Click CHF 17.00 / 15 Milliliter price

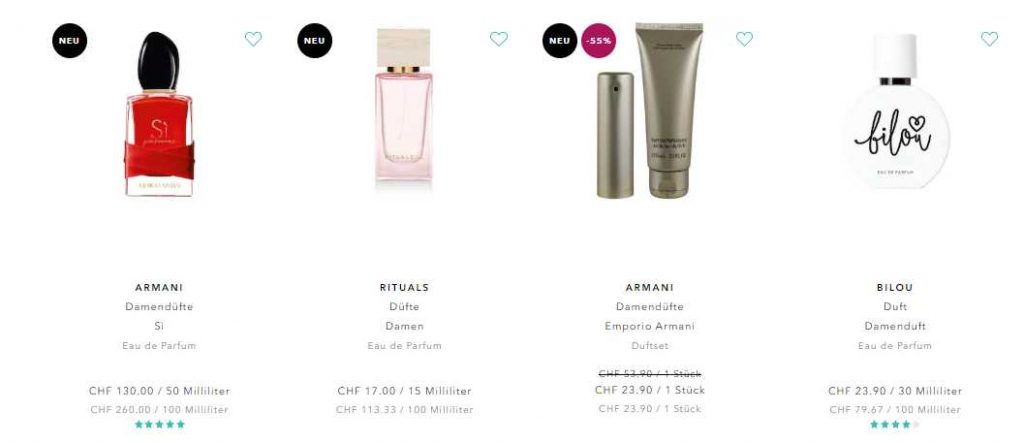tap(404, 391)
